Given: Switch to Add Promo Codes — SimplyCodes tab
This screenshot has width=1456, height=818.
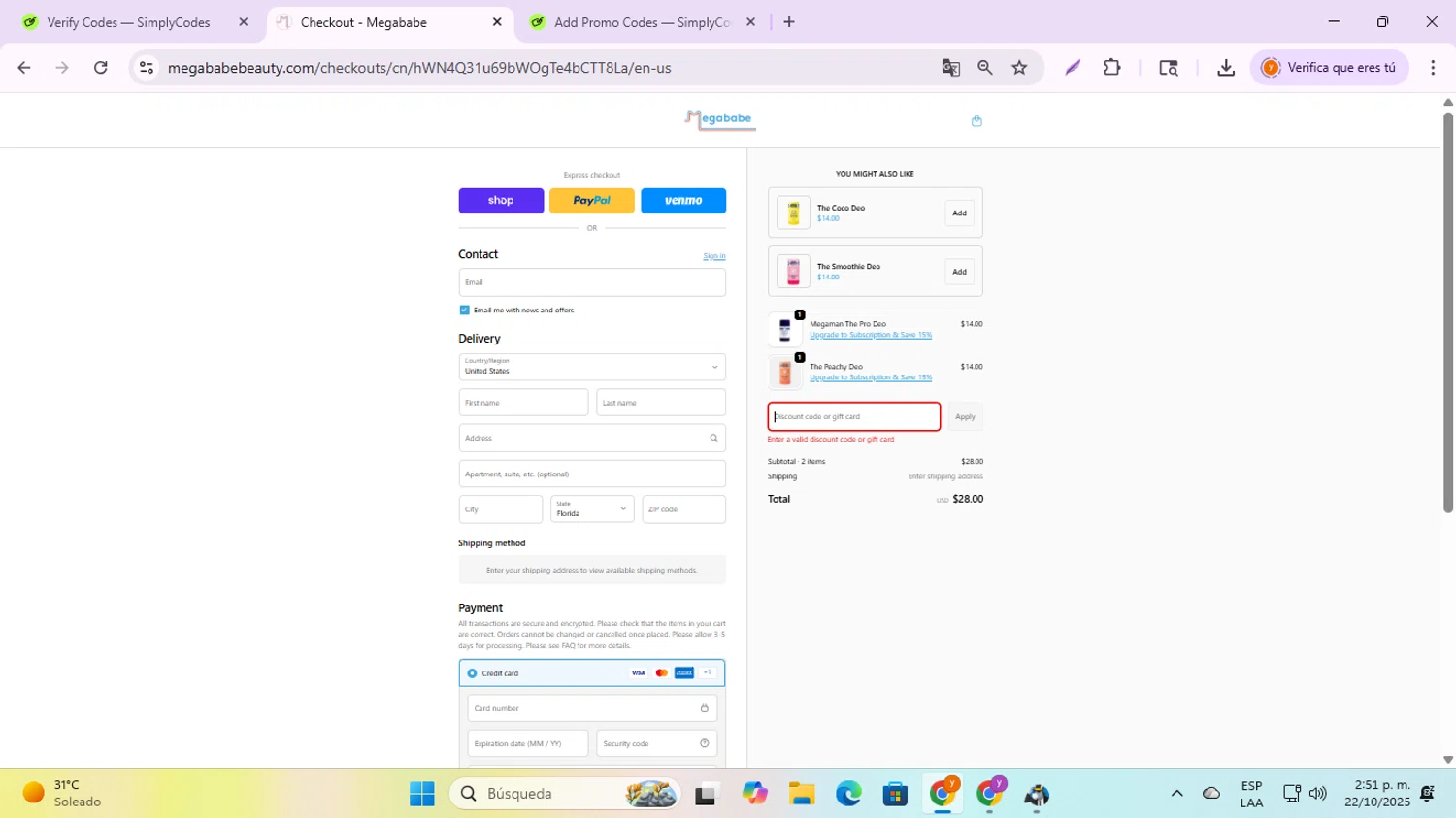Looking at the screenshot, I should [x=642, y=22].
